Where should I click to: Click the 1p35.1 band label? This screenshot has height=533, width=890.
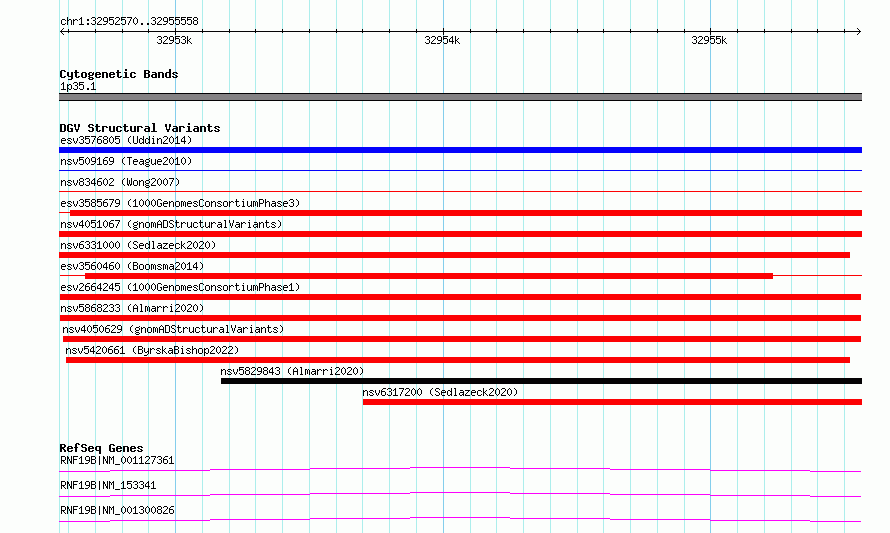78,86
